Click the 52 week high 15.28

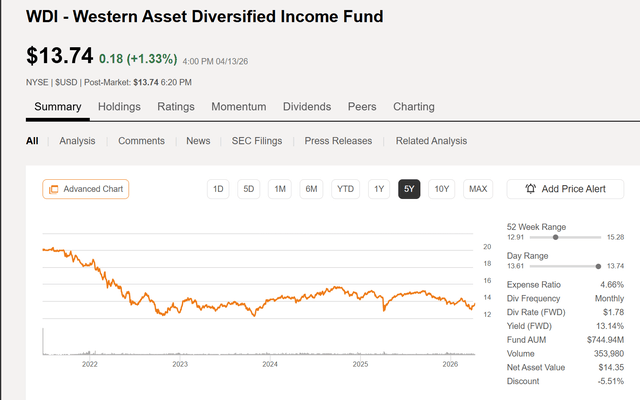[616, 237]
